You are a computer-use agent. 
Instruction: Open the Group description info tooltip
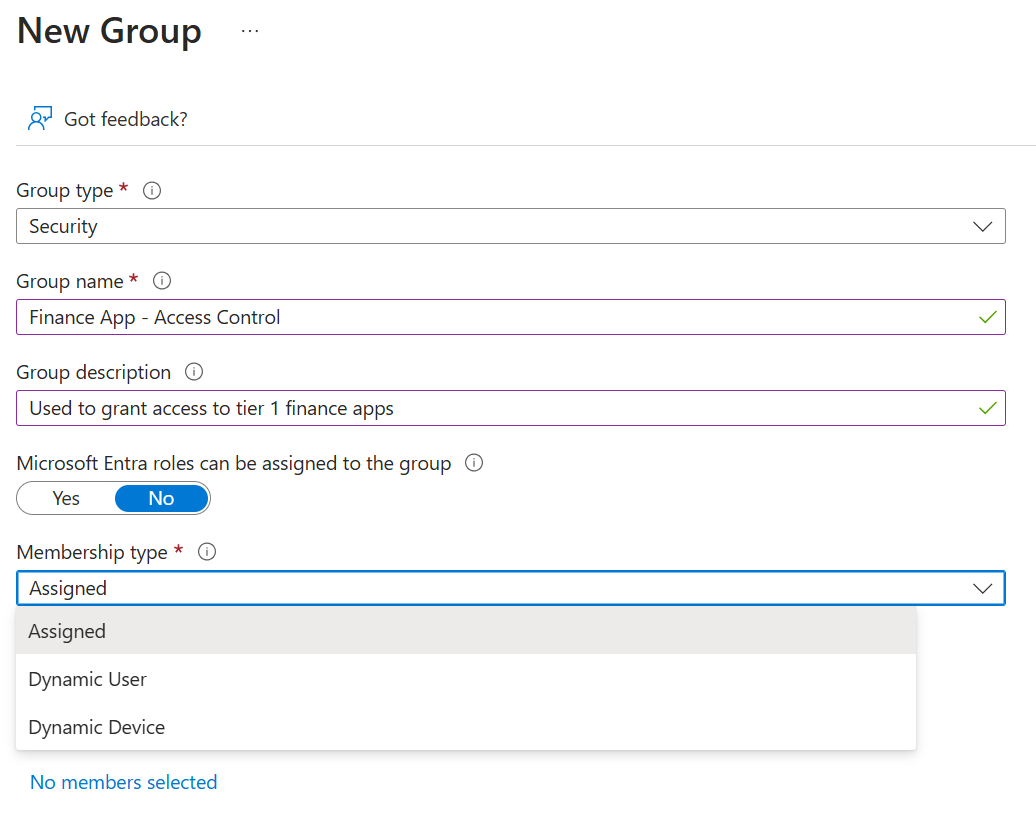tap(193, 372)
